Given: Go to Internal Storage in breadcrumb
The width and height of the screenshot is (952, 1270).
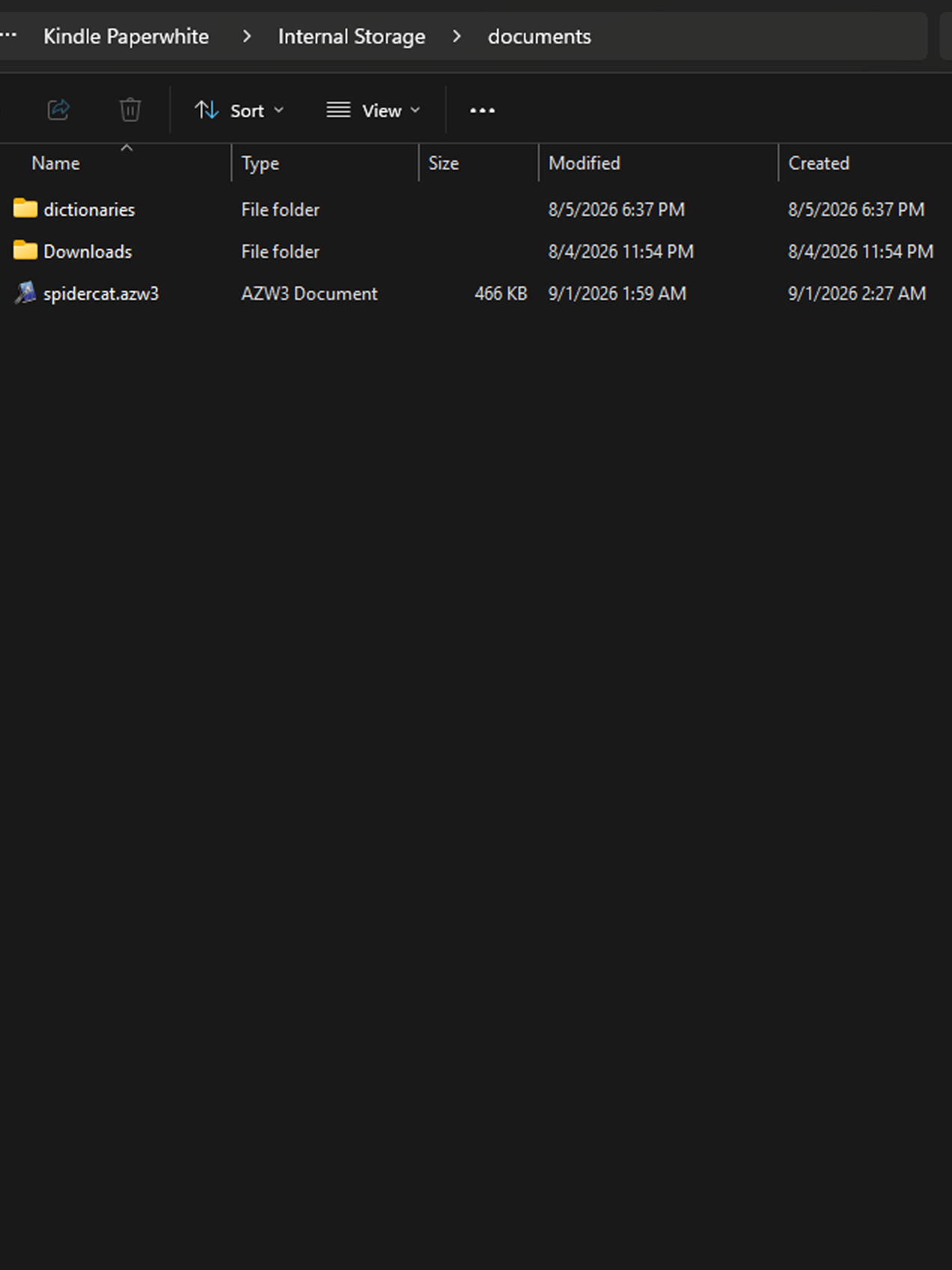Looking at the screenshot, I should [x=352, y=36].
